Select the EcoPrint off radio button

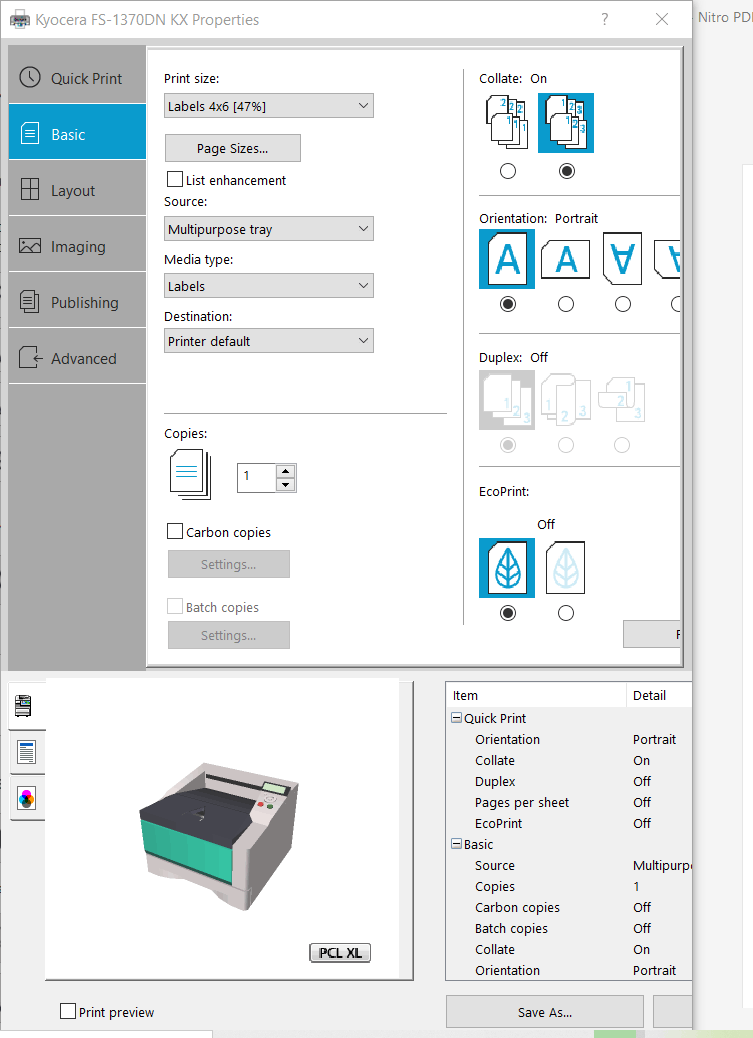pyautogui.click(x=508, y=613)
